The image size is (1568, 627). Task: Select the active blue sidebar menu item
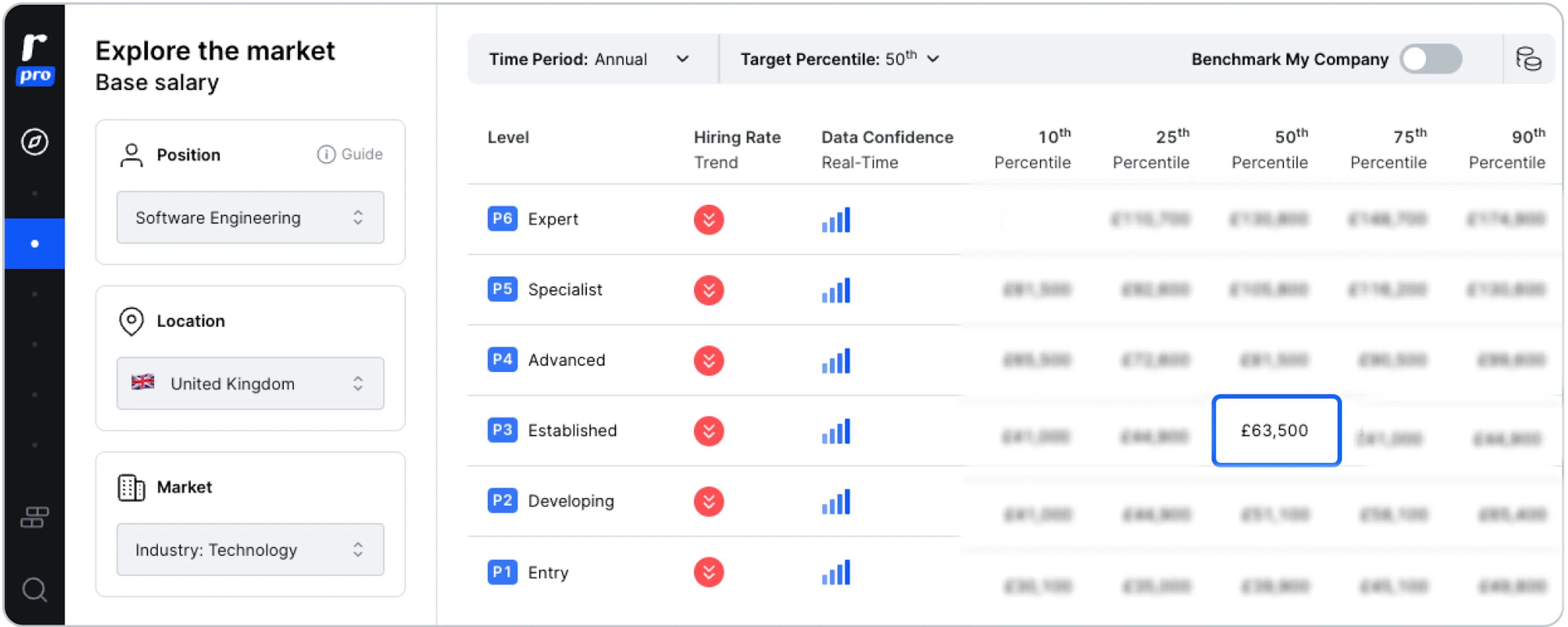click(x=35, y=243)
